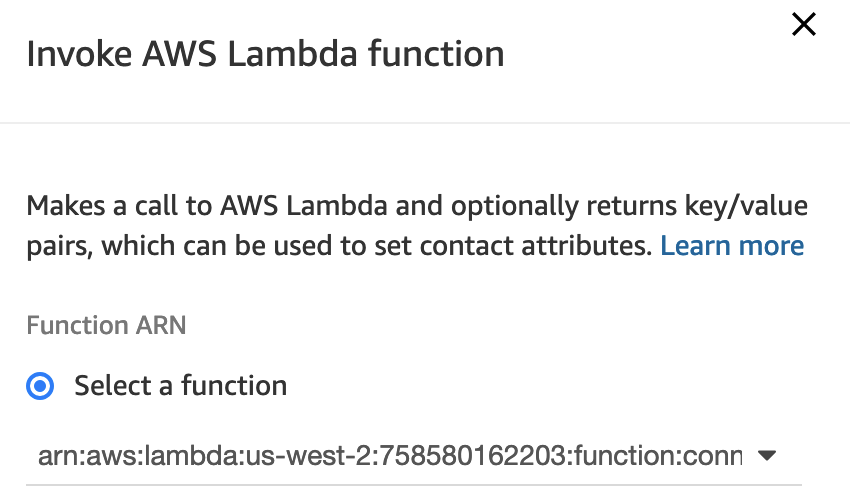850x504 pixels.
Task: Click 'pairs' at the start of the second description line
Action: tap(58, 245)
